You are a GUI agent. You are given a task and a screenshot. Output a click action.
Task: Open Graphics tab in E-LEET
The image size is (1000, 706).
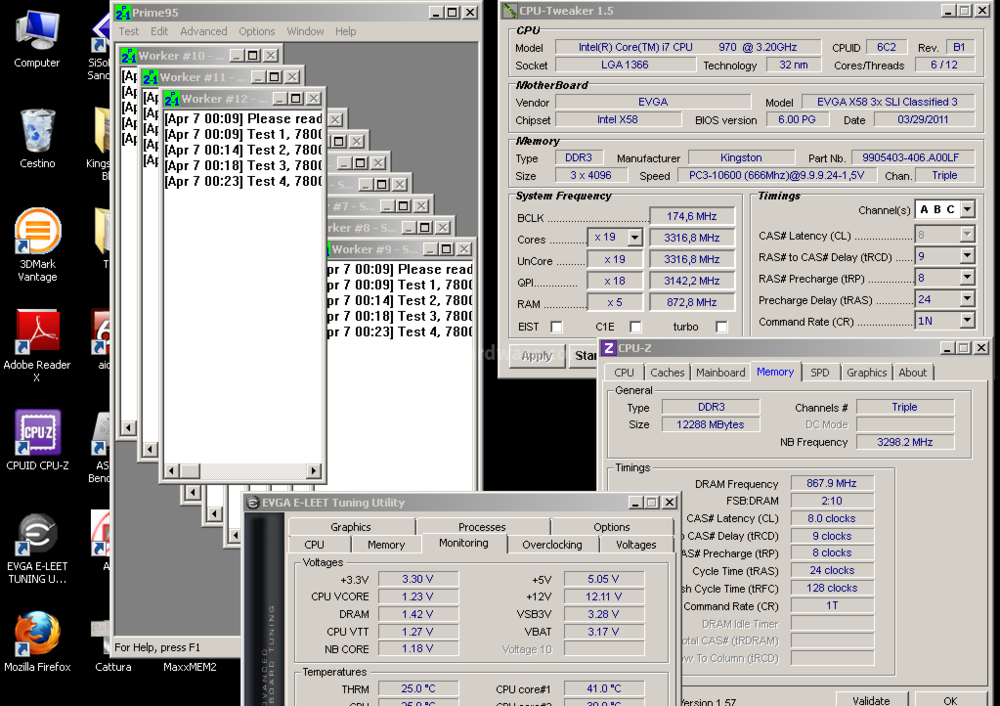click(351, 527)
